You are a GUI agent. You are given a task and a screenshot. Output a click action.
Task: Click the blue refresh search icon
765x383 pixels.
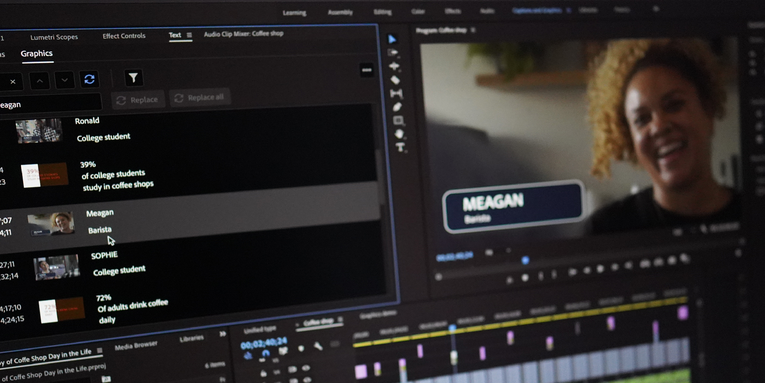point(89,79)
